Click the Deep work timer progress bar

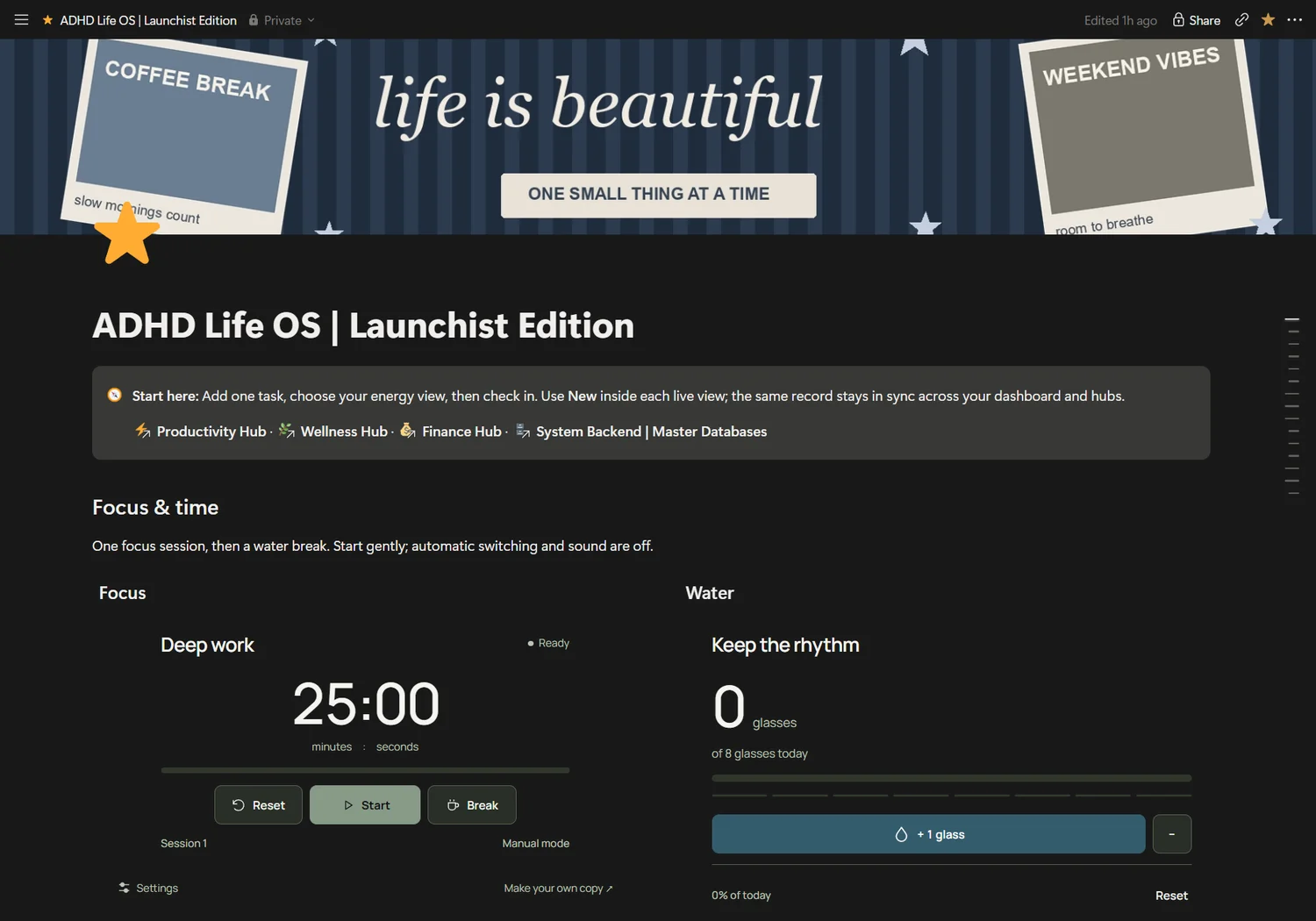[365, 770]
